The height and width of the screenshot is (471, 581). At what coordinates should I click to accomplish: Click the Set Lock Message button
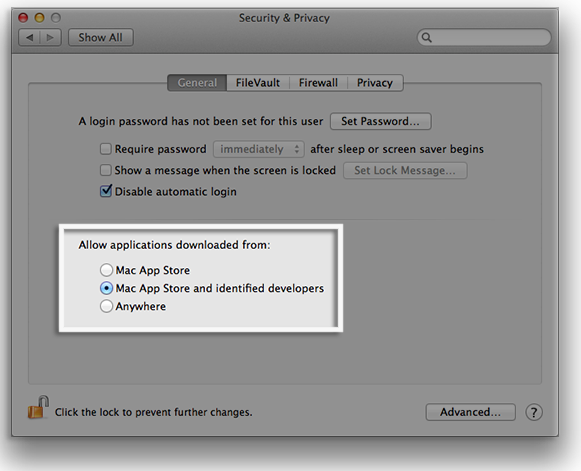click(405, 170)
